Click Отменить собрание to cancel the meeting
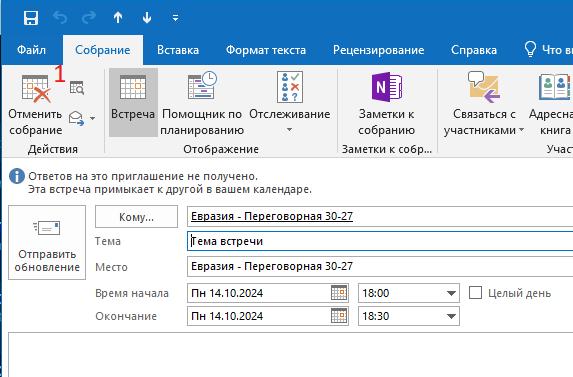The height and width of the screenshot is (377, 573). (35, 104)
